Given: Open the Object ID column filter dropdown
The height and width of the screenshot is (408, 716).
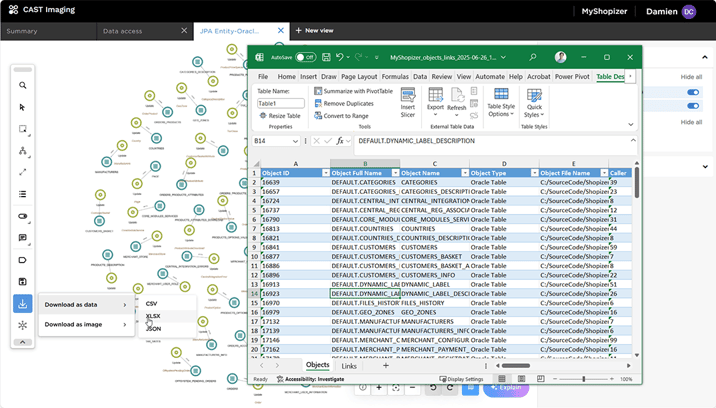Looking at the screenshot, I should point(326,173).
